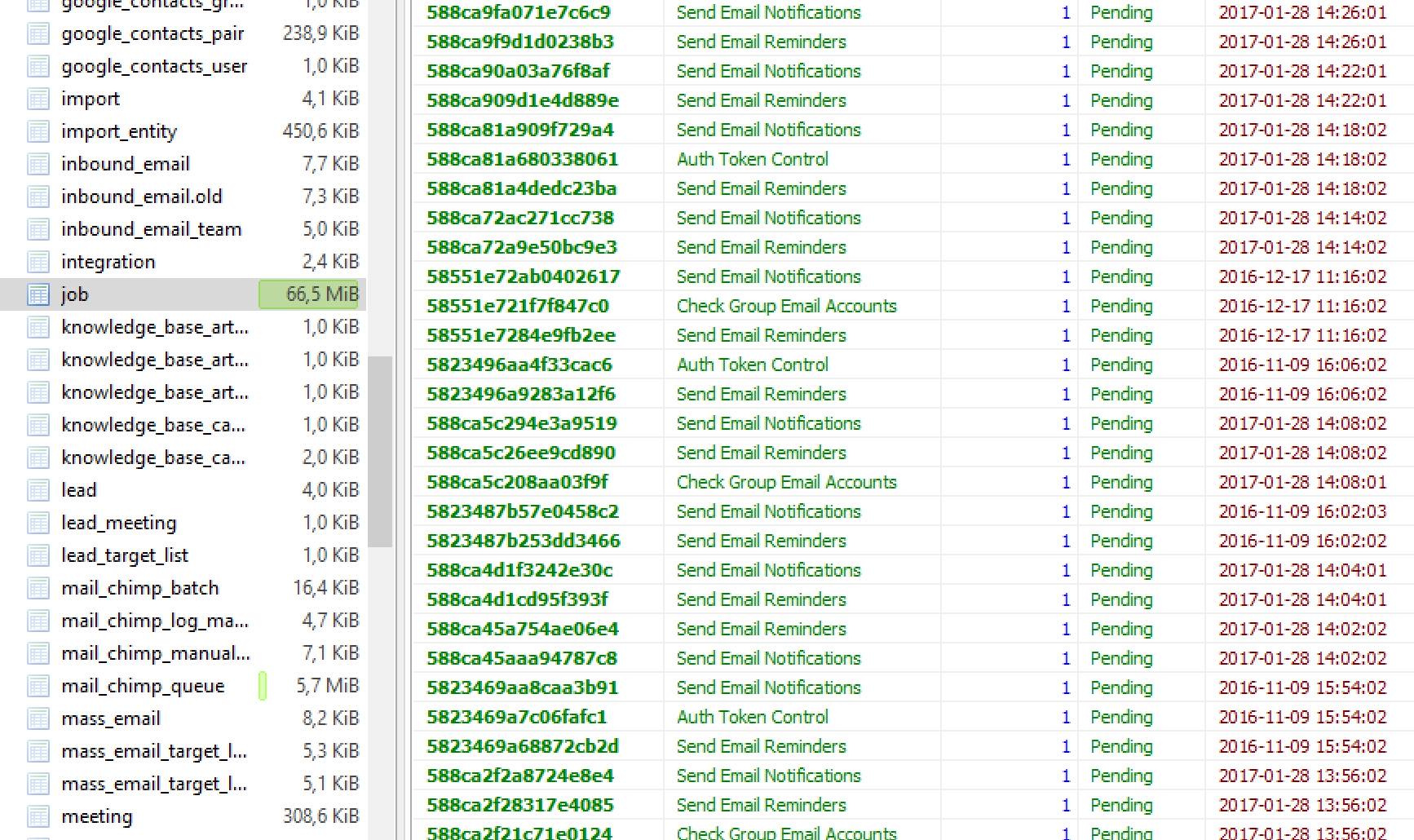Click the table icon next to meeting
The height and width of the screenshot is (840, 1414).
click(x=38, y=816)
